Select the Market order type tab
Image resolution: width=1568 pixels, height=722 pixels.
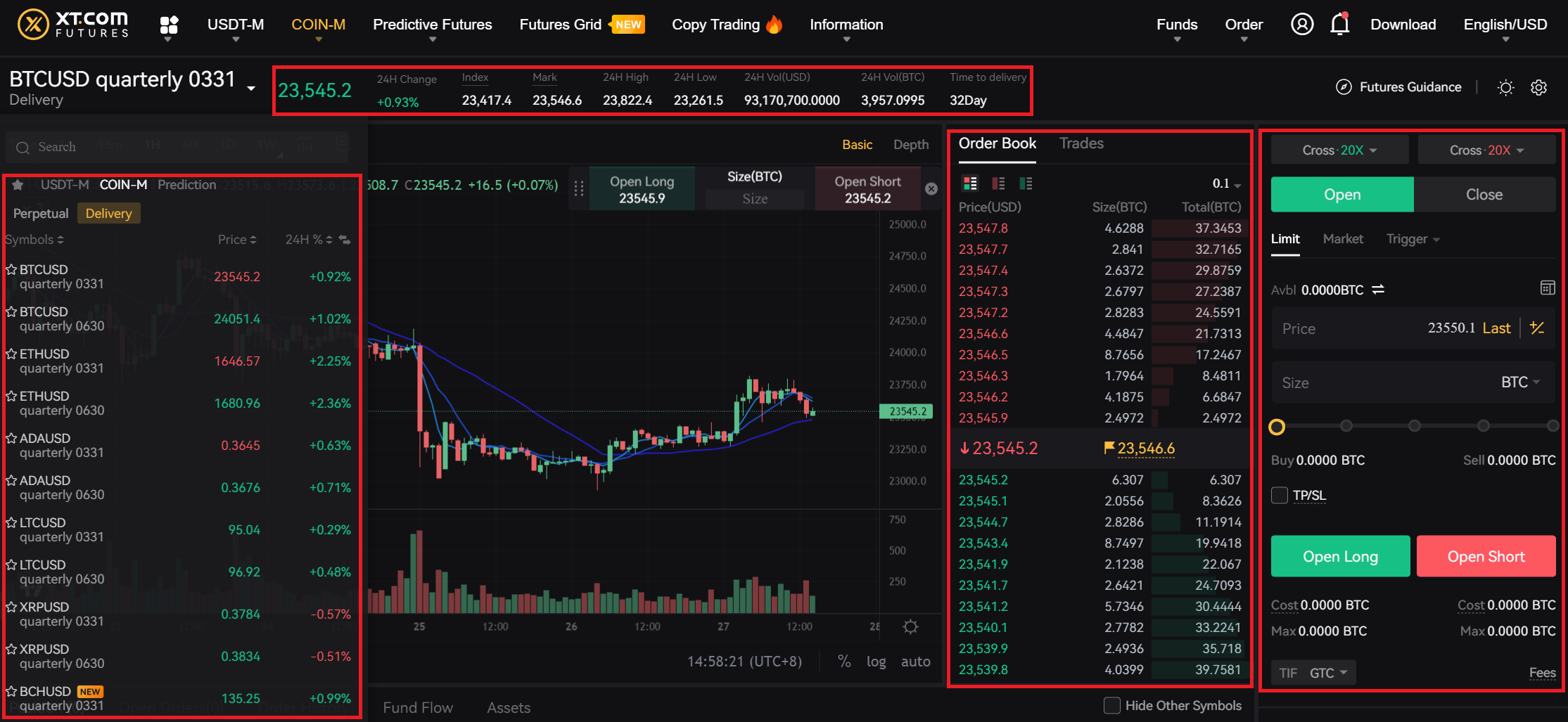pyautogui.click(x=1342, y=239)
